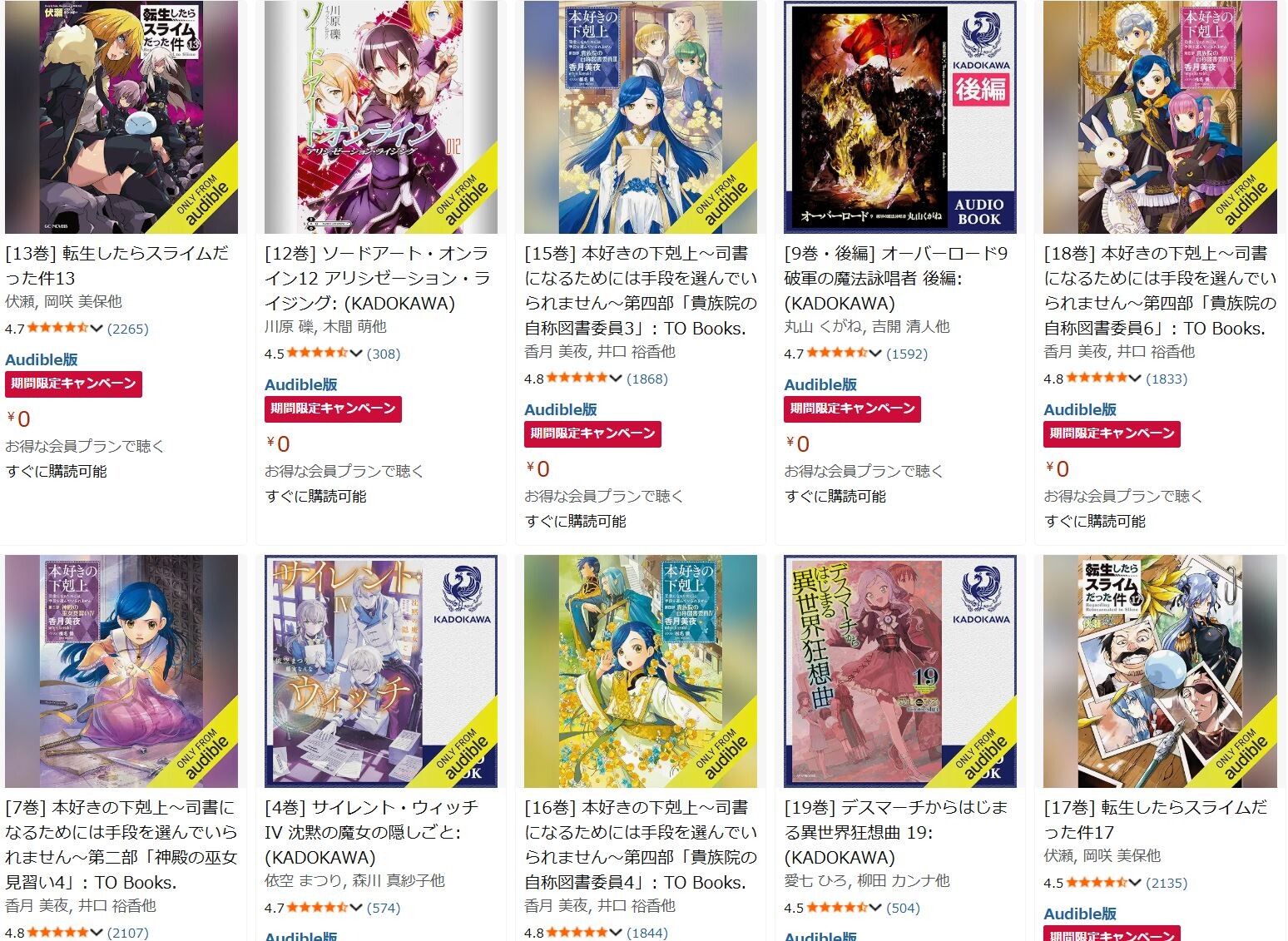Open the サイレント・ウィッチ IV cover image
This screenshot has height=941, width=1288.
[x=381, y=671]
